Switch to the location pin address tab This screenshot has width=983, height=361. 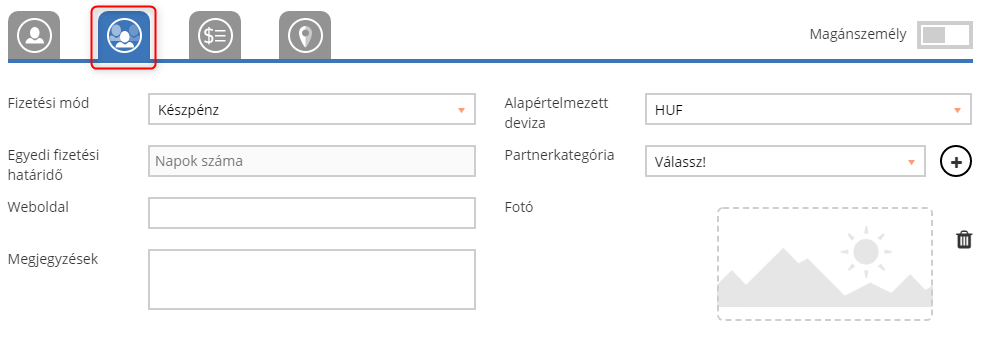click(305, 36)
